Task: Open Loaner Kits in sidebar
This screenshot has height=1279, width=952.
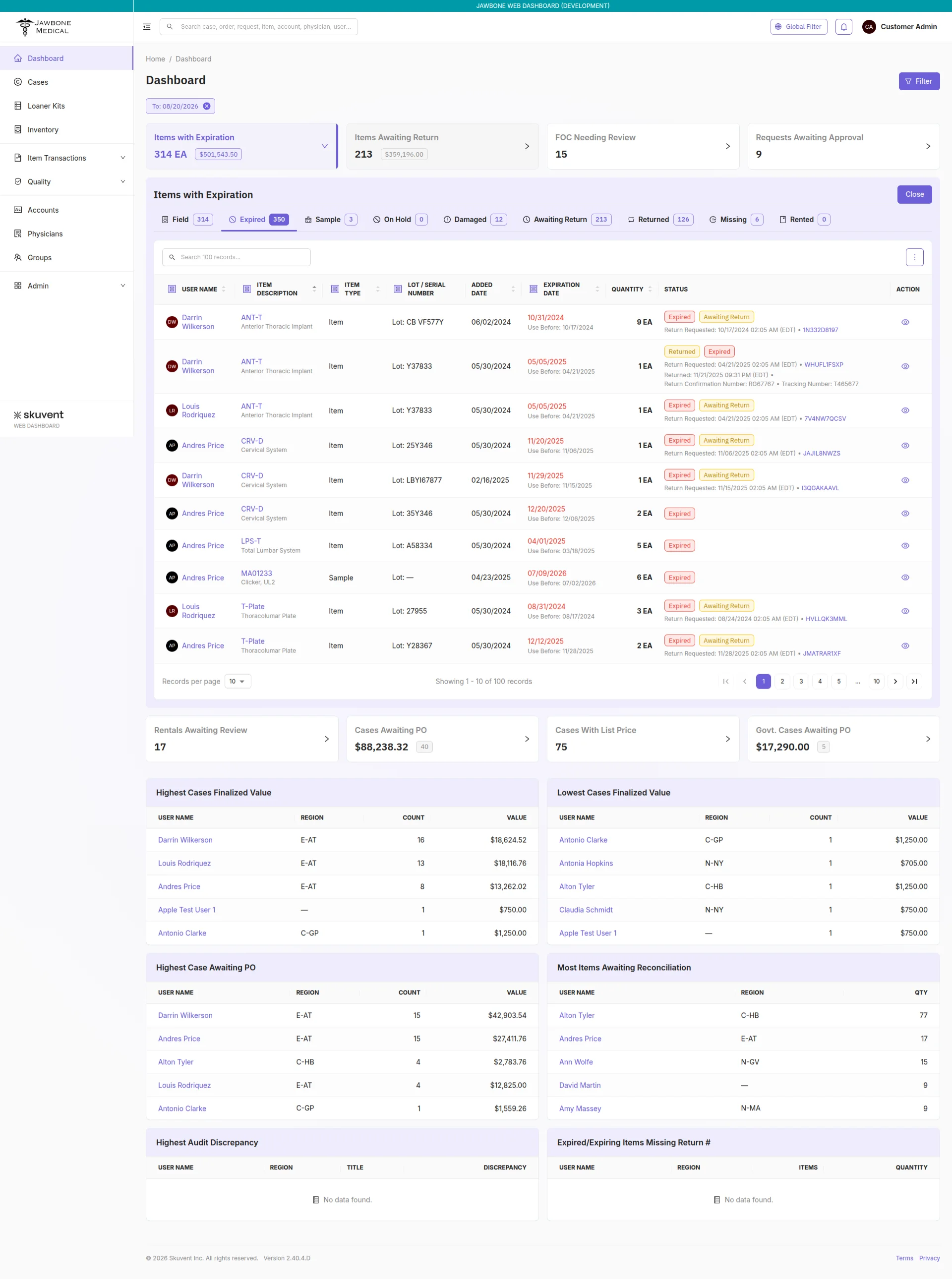Action: (x=67, y=106)
